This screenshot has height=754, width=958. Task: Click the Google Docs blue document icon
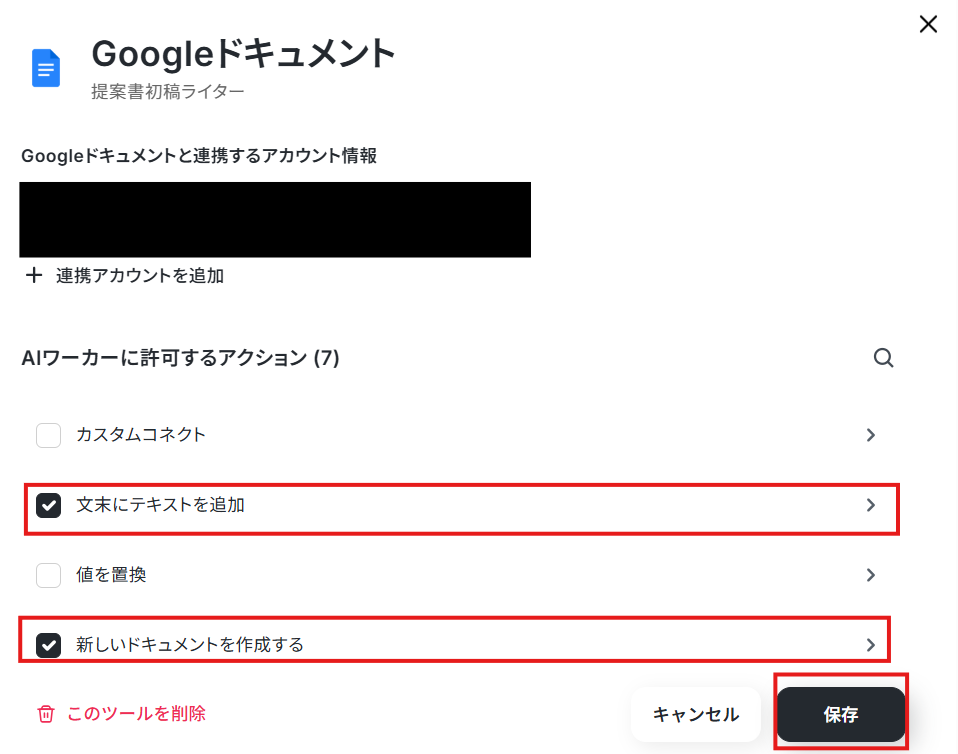(x=46, y=68)
